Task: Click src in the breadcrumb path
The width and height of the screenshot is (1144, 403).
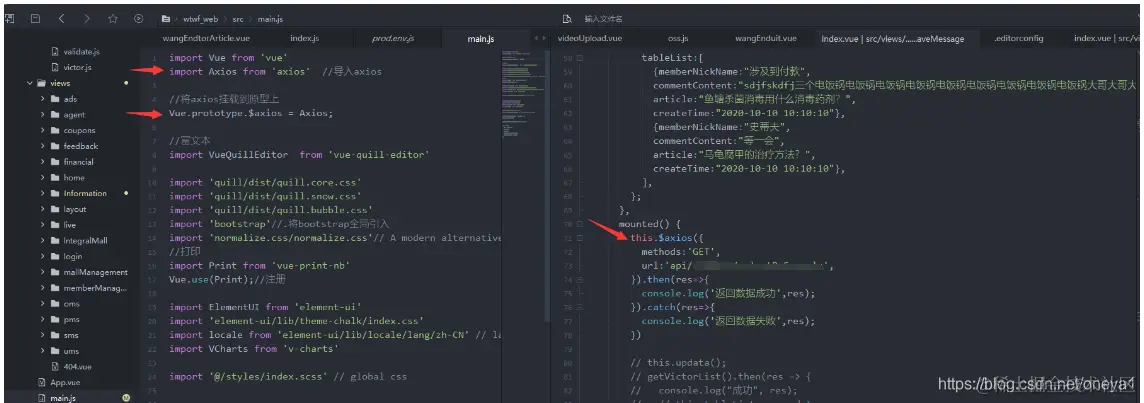Action: (x=238, y=18)
